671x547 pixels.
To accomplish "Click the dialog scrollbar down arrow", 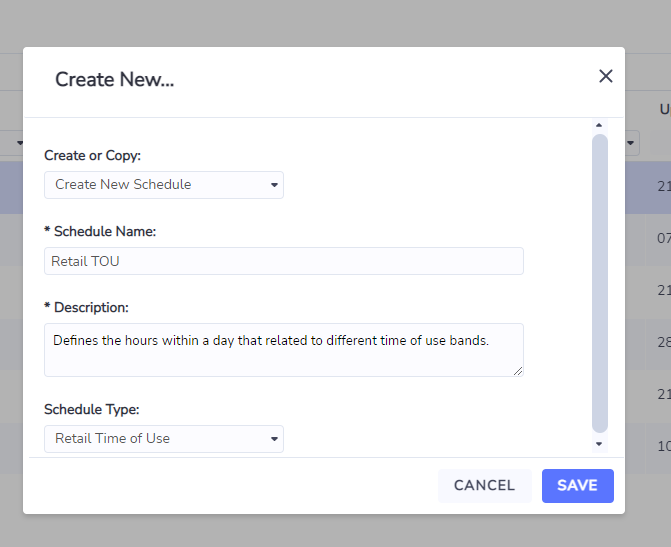I will coord(599,444).
